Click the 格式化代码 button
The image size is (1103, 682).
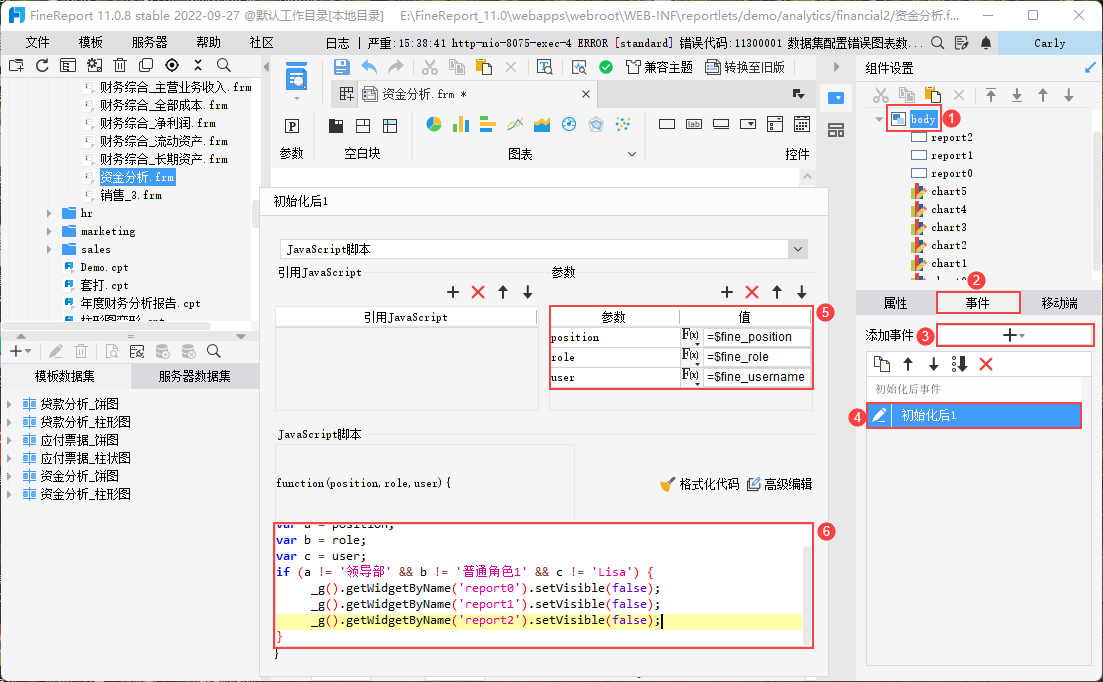point(700,484)
